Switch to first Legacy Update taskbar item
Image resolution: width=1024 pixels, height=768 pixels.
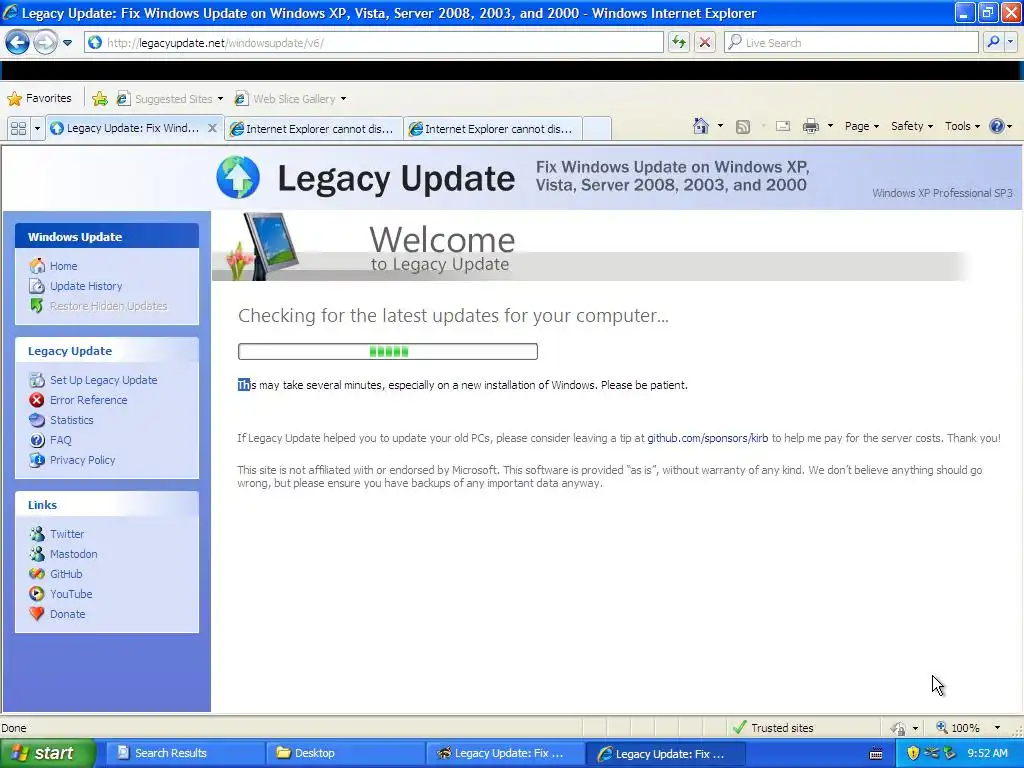click(505, 753)
